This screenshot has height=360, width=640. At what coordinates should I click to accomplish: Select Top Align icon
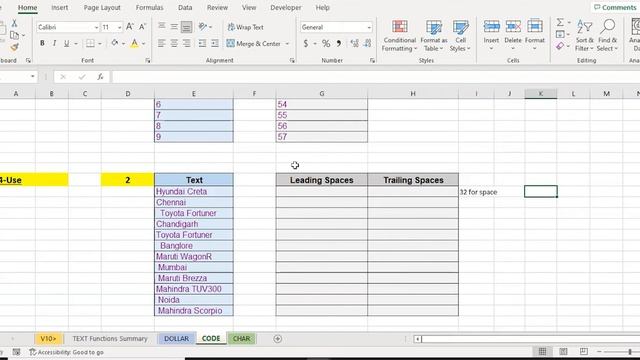tap(162, 27)
